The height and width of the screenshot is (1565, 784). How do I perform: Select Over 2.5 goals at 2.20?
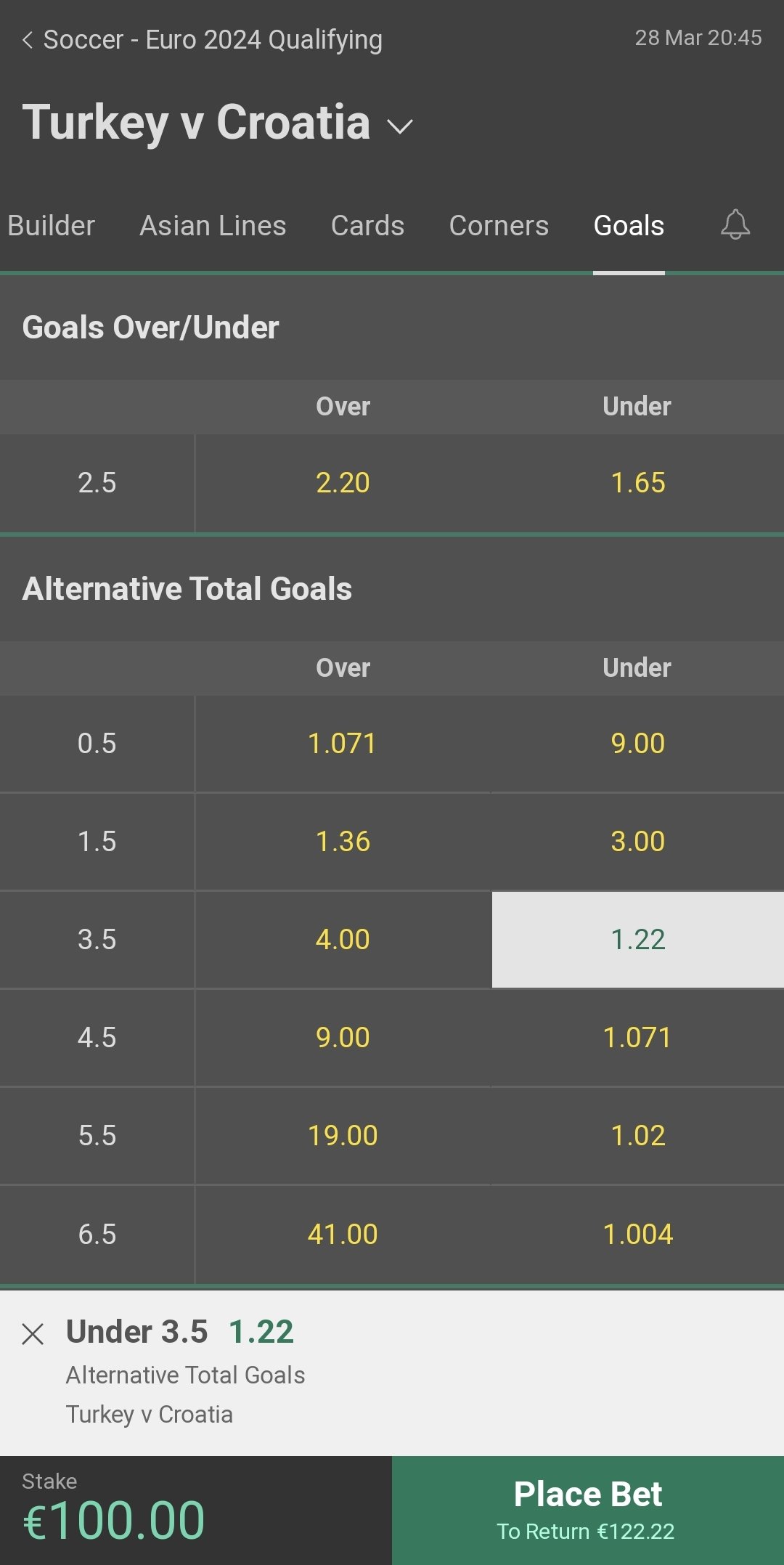click(343, 483)
